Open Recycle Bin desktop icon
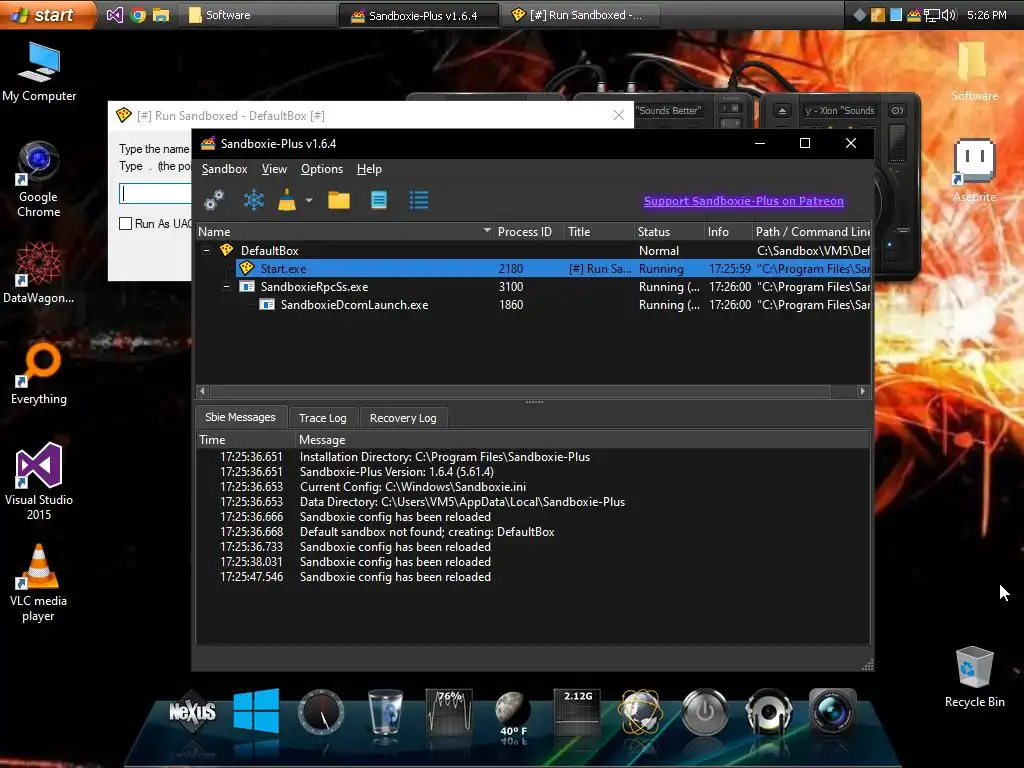The image size is (1024, 768). pyautogui.click(x=974, y=677)
